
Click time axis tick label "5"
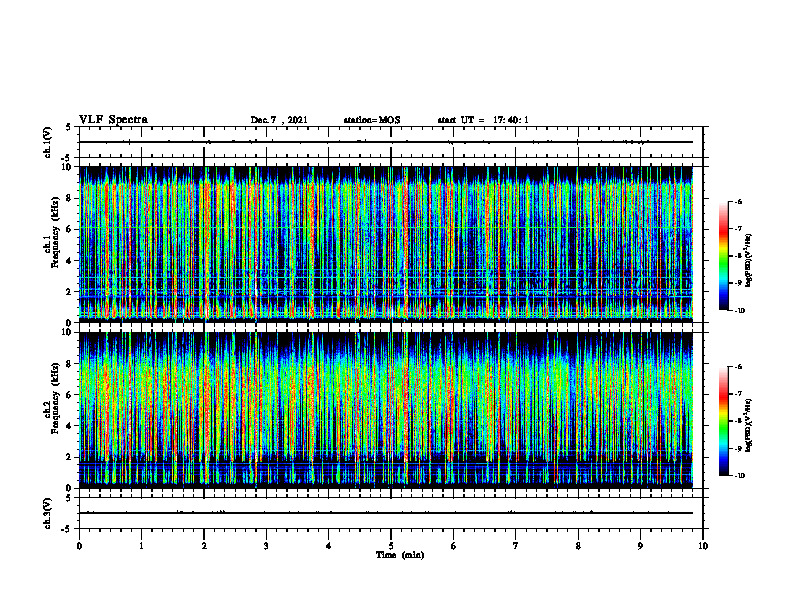[x=391, y=546]
